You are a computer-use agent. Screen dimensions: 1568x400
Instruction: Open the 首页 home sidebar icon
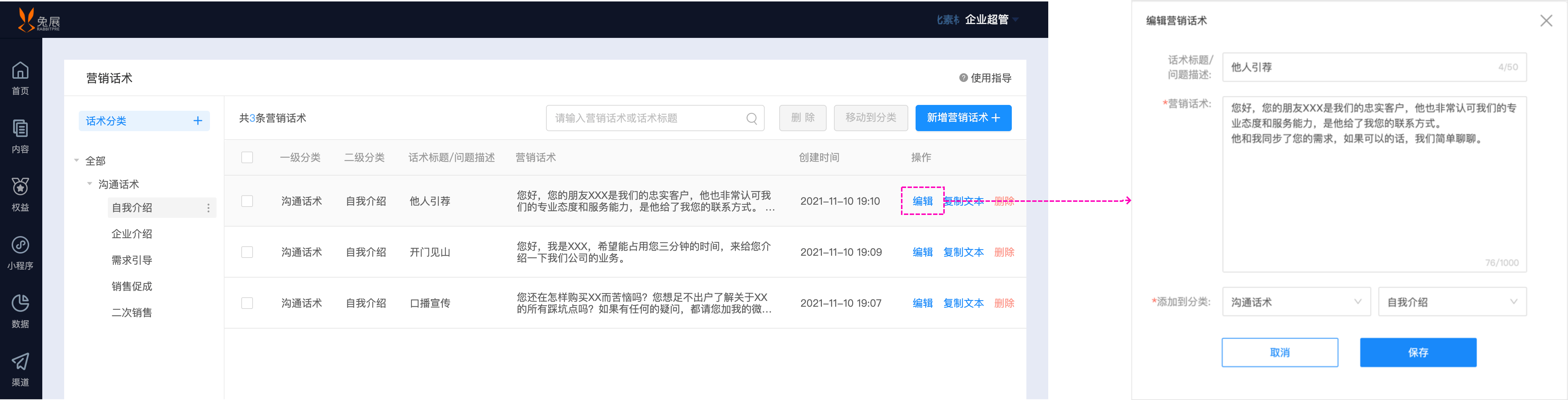(x=20, y=78)
